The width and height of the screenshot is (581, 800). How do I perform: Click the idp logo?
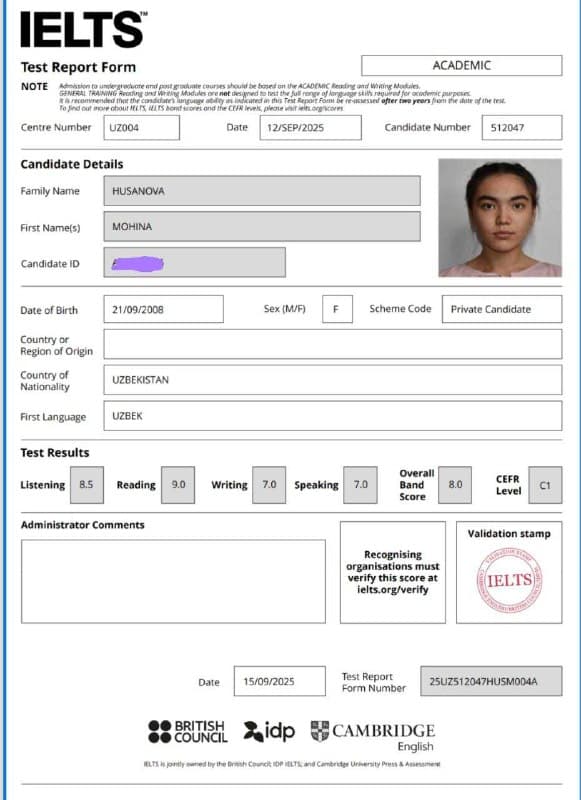click(269, 731)
